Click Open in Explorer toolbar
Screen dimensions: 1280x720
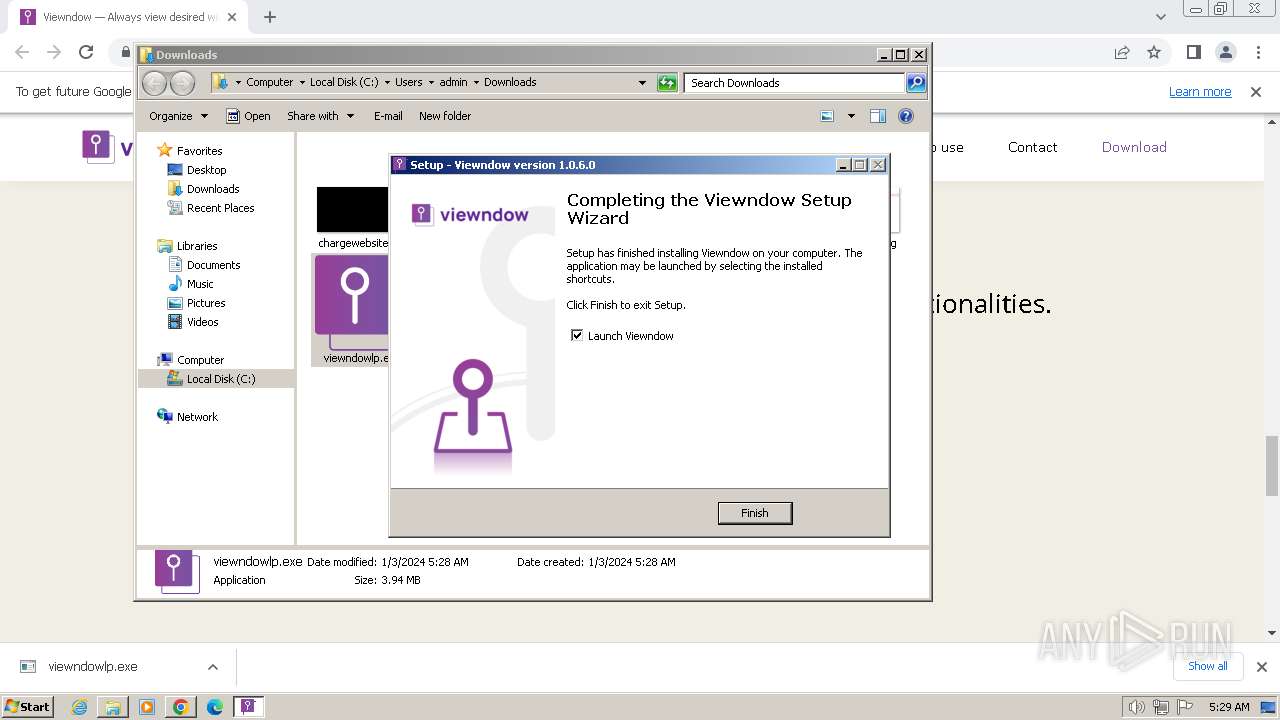tap(248, 116)
